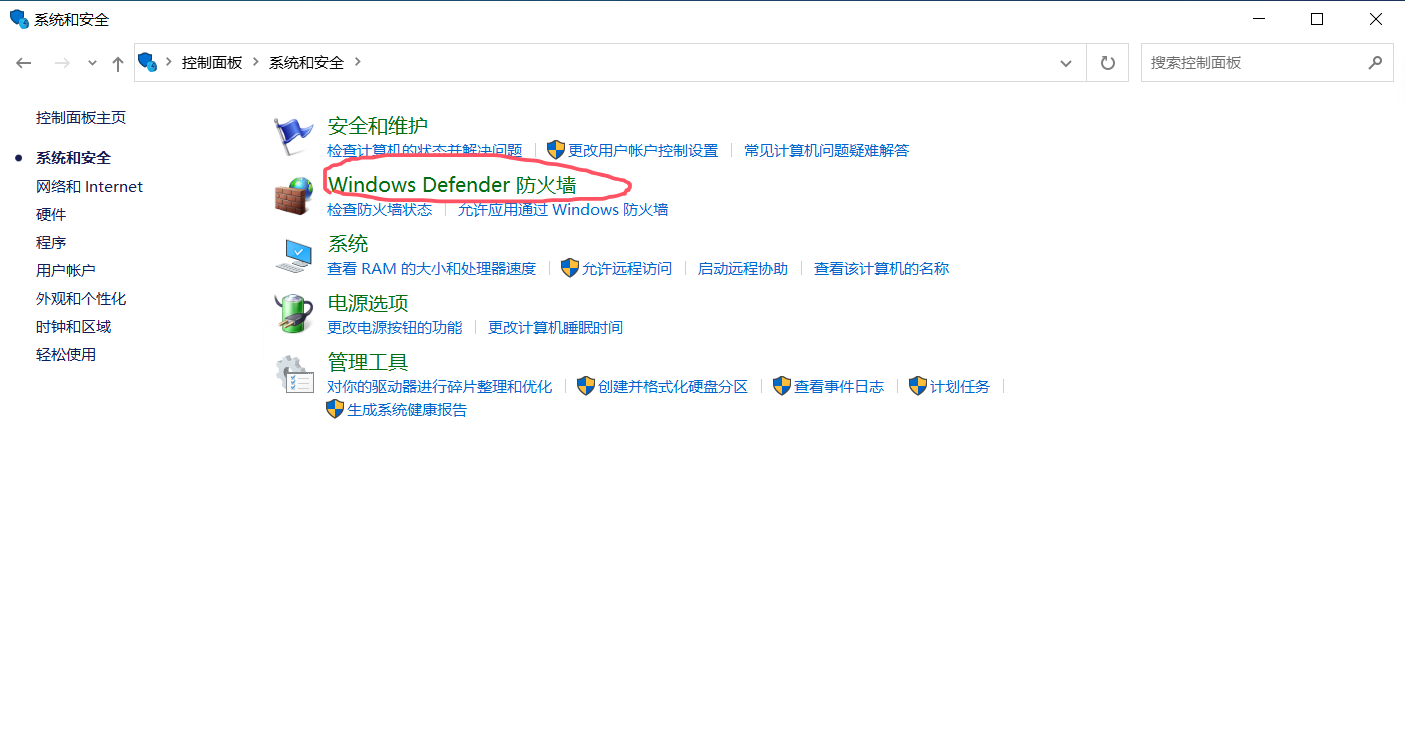Click 查看该计算机的名称 link
1405x740 pixels.
pos(882,268)
